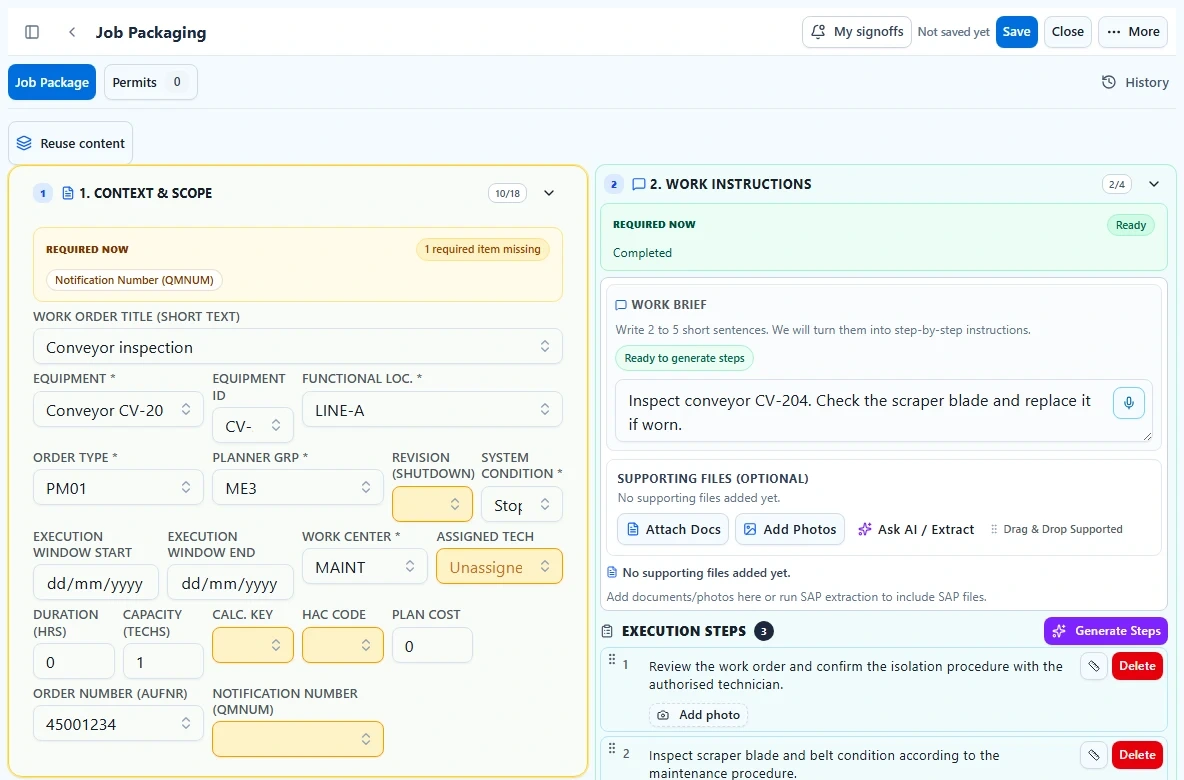1184x780 pixels.
Task: Open the Equipment ID dropdown
Action: click(x=253, y=425)
